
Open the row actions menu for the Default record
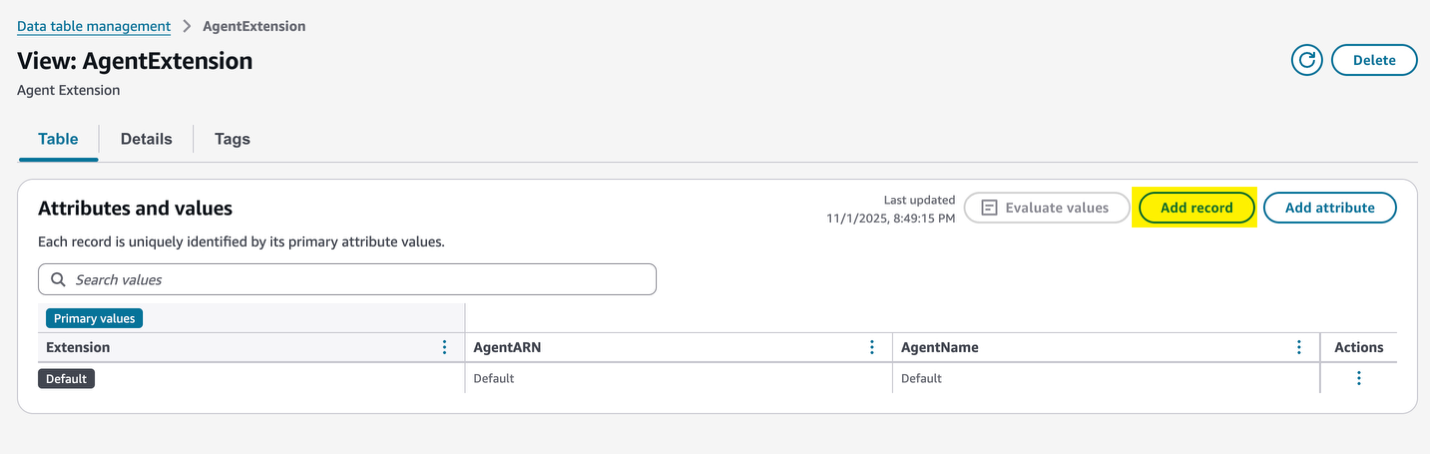(1358, 378)
